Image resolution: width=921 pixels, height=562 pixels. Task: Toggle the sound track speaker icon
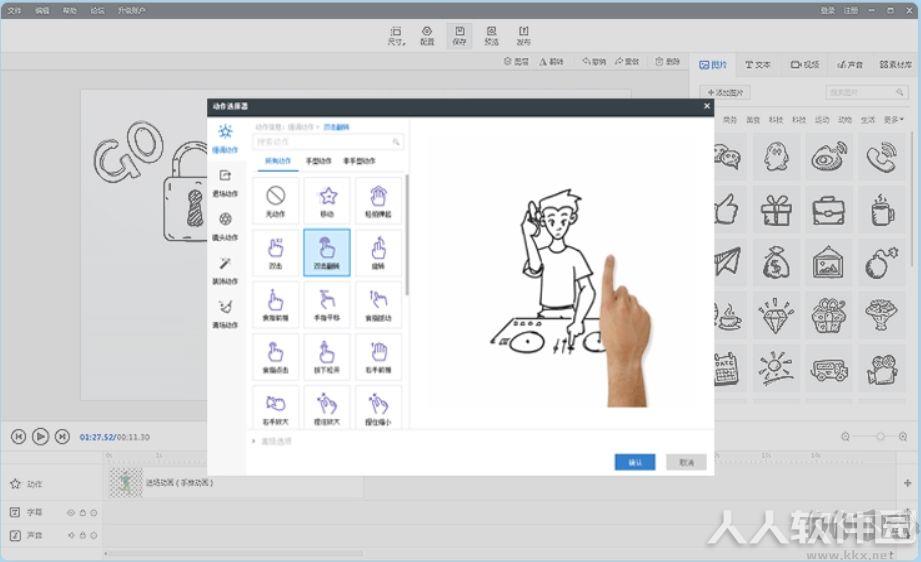[70, 536]
